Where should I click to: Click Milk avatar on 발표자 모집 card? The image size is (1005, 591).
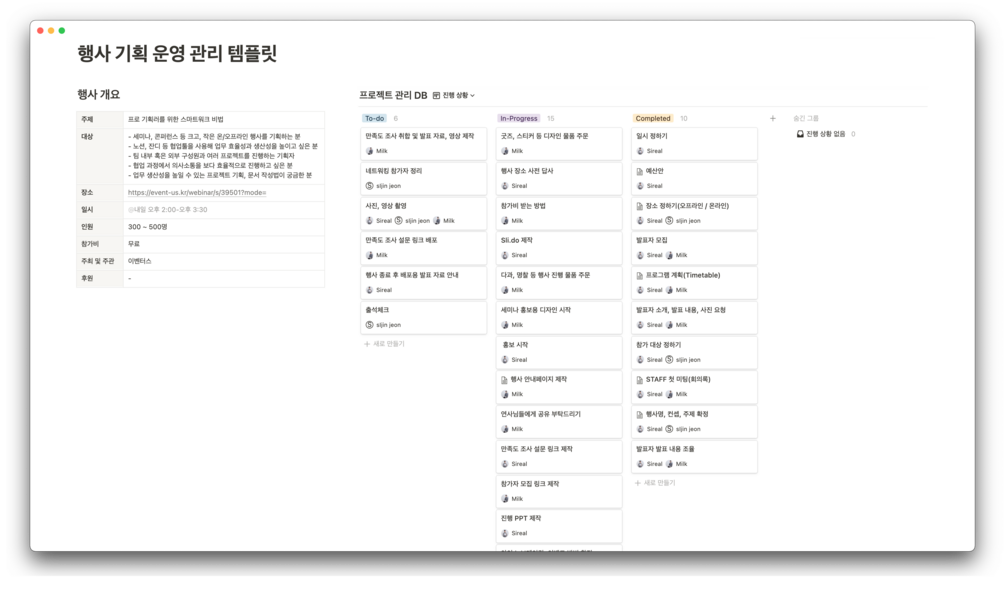click(x=669, y=255)
